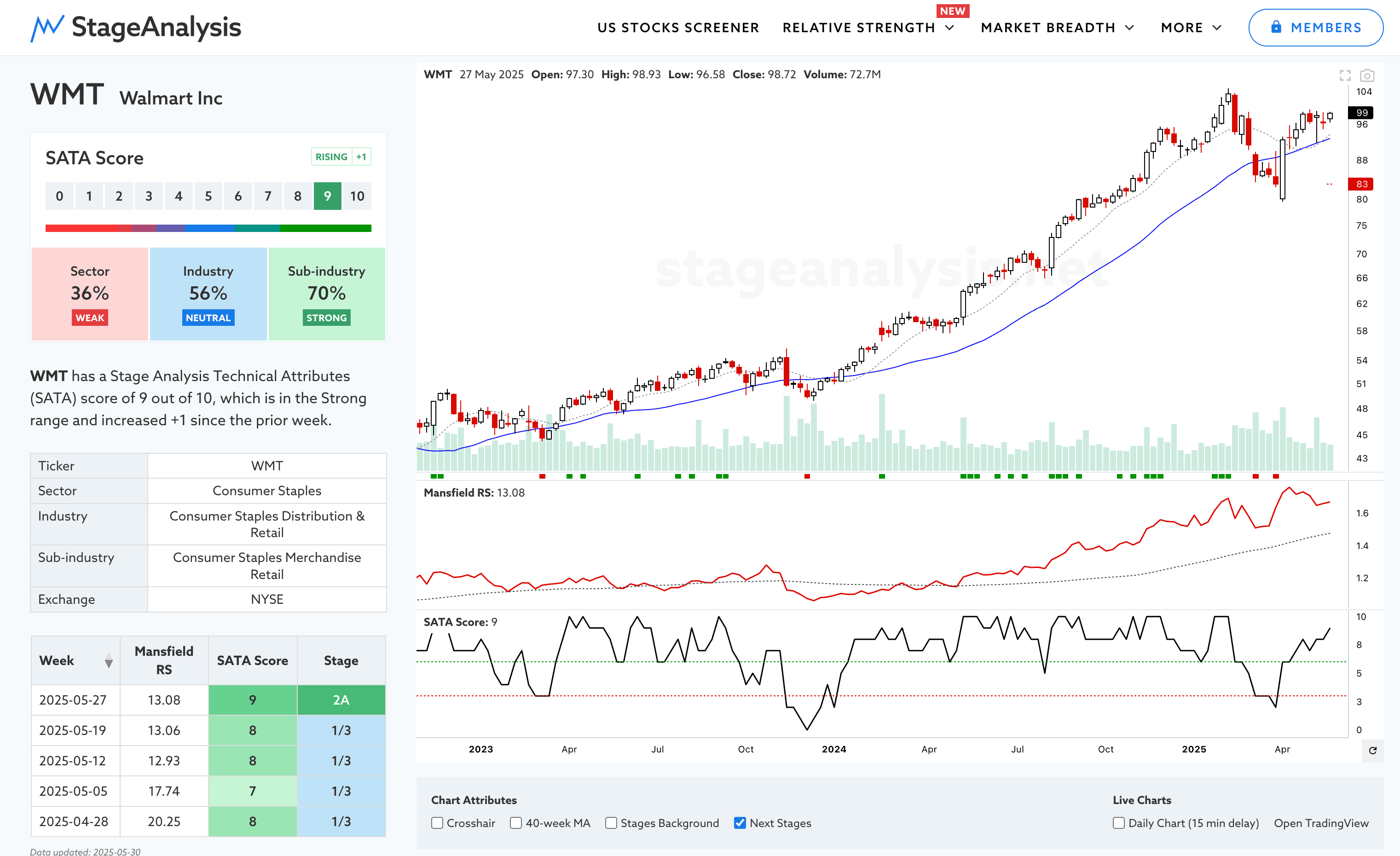1400x856 pixels.
Task: Click the black 99 price label
Action: point(1361,112)
